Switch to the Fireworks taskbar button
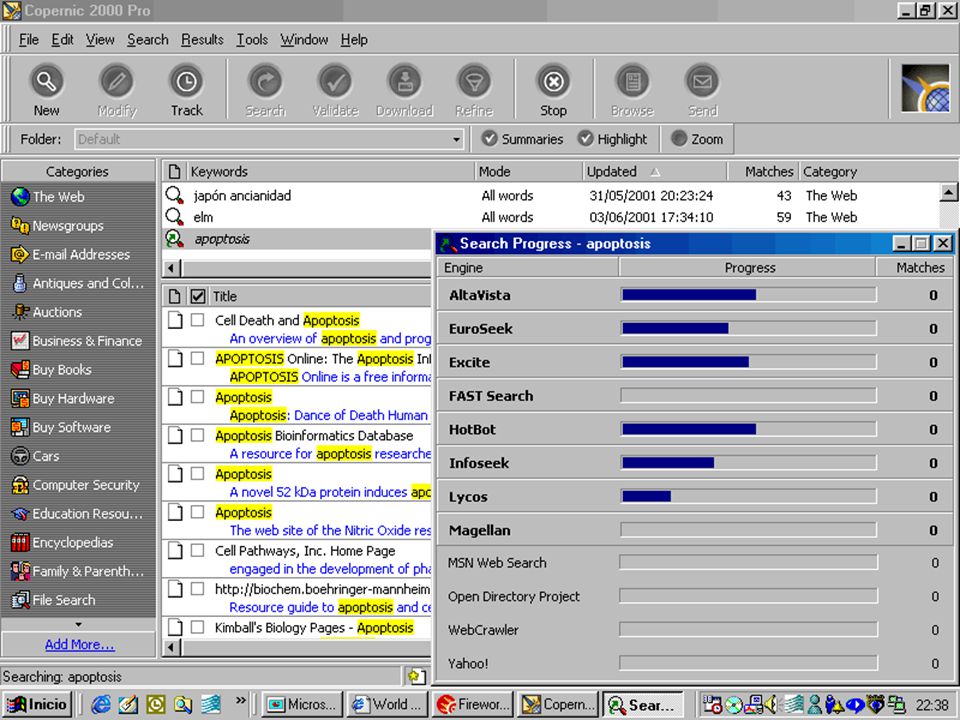 (x=473, y=705)
